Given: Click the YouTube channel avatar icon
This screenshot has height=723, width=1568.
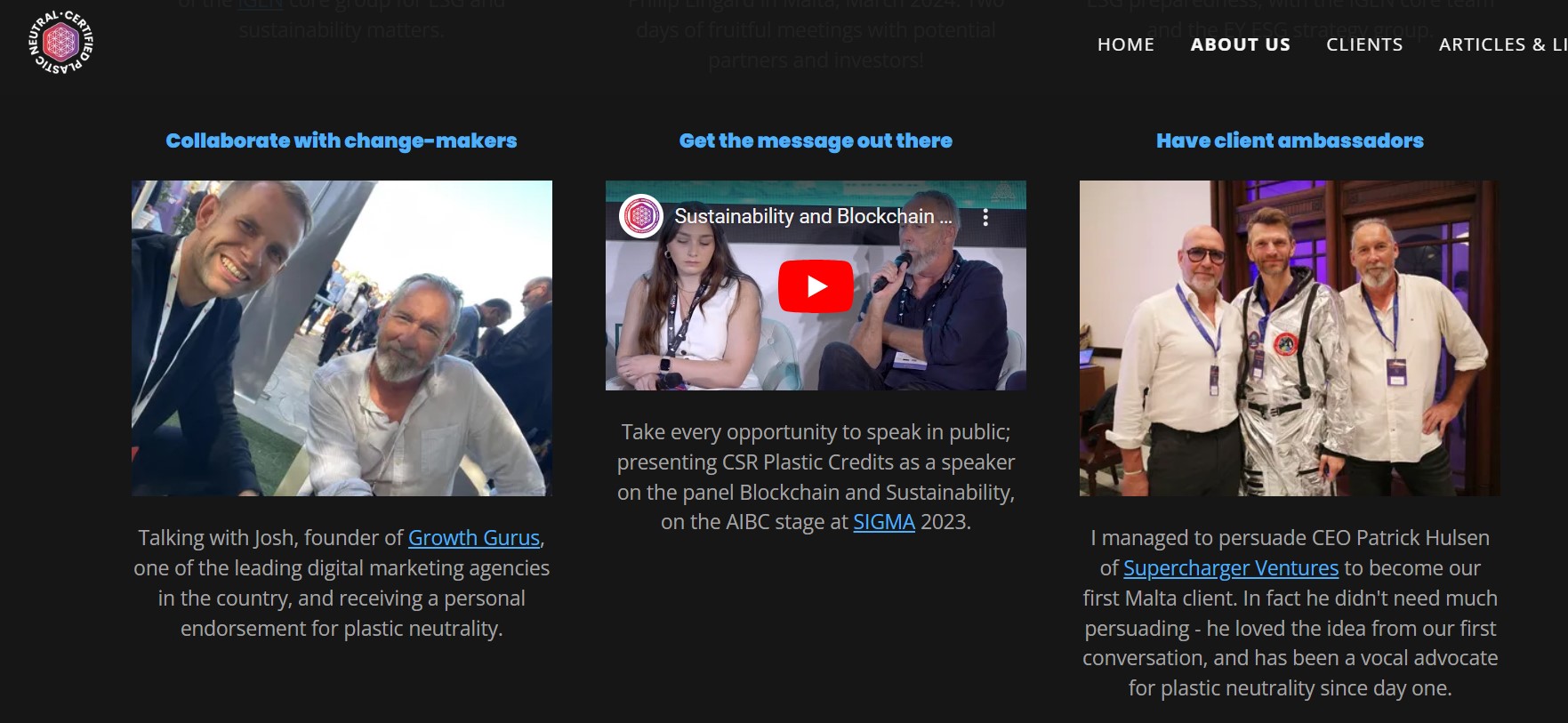Looking at the screenshot, I should click(641, 216).
